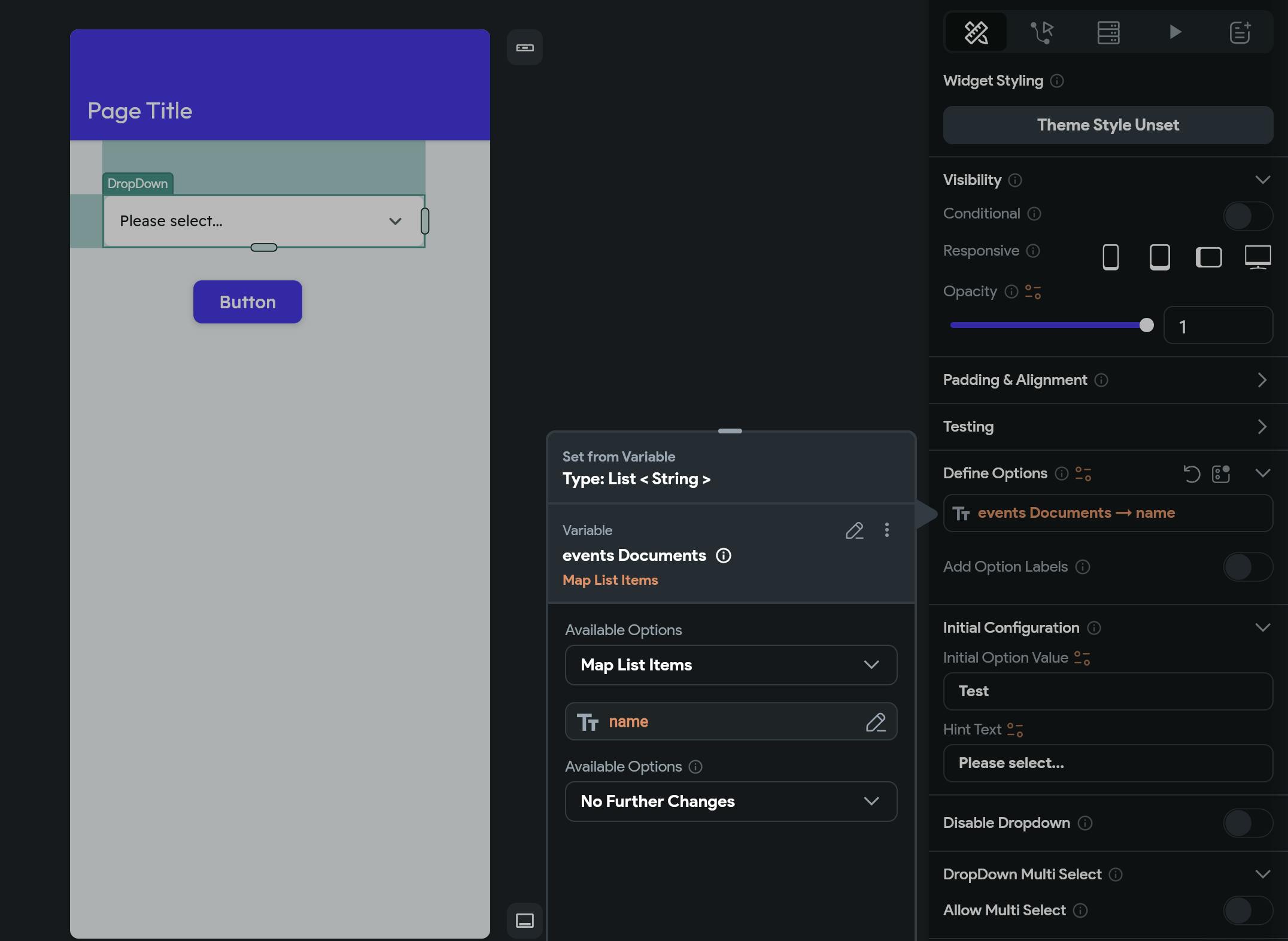This screenshot has height=941, width=1288.
Task: Open the Map List Items dropdown
Action: tap(730, 665)
